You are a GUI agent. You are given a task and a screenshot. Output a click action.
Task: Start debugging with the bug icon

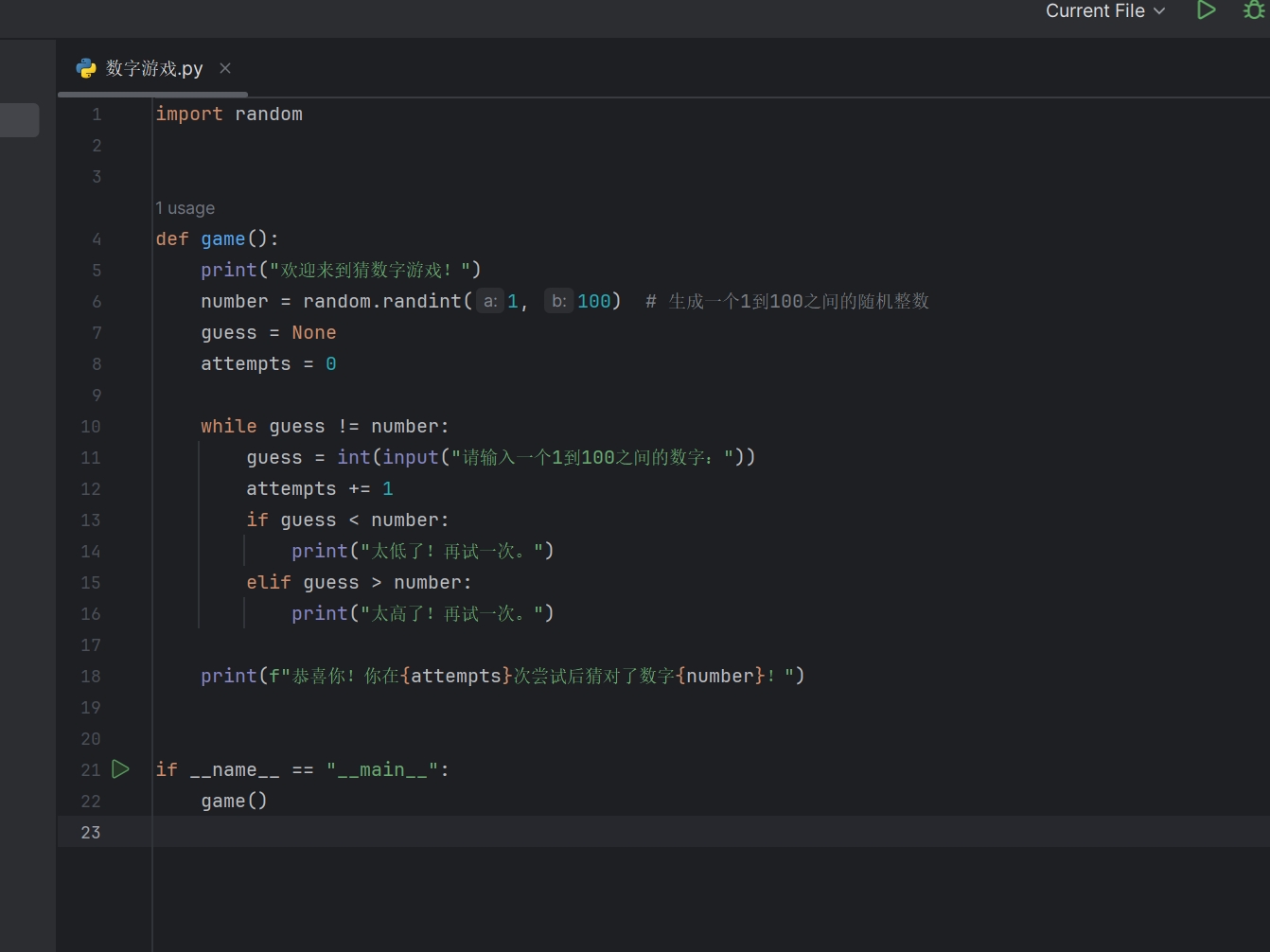pos(1254,10)
